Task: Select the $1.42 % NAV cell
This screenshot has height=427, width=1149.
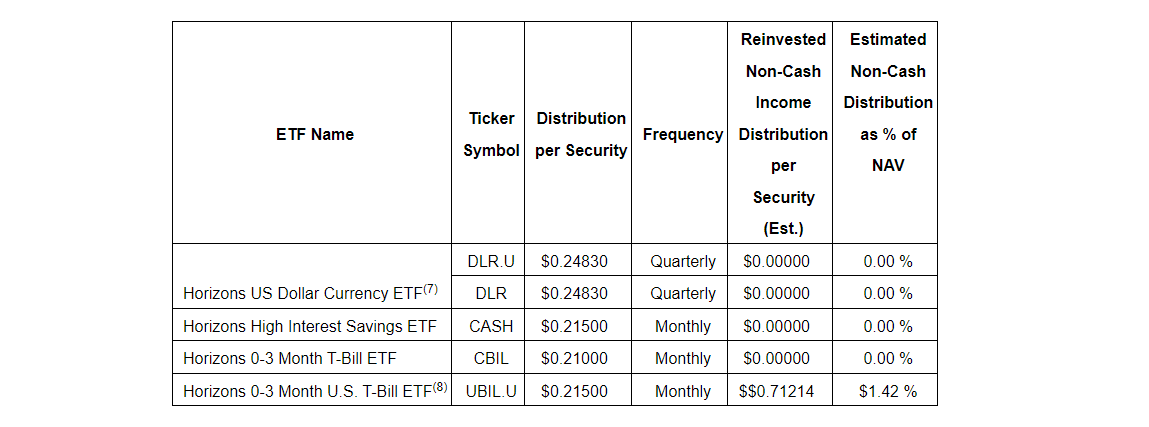Action: [887, 391]
